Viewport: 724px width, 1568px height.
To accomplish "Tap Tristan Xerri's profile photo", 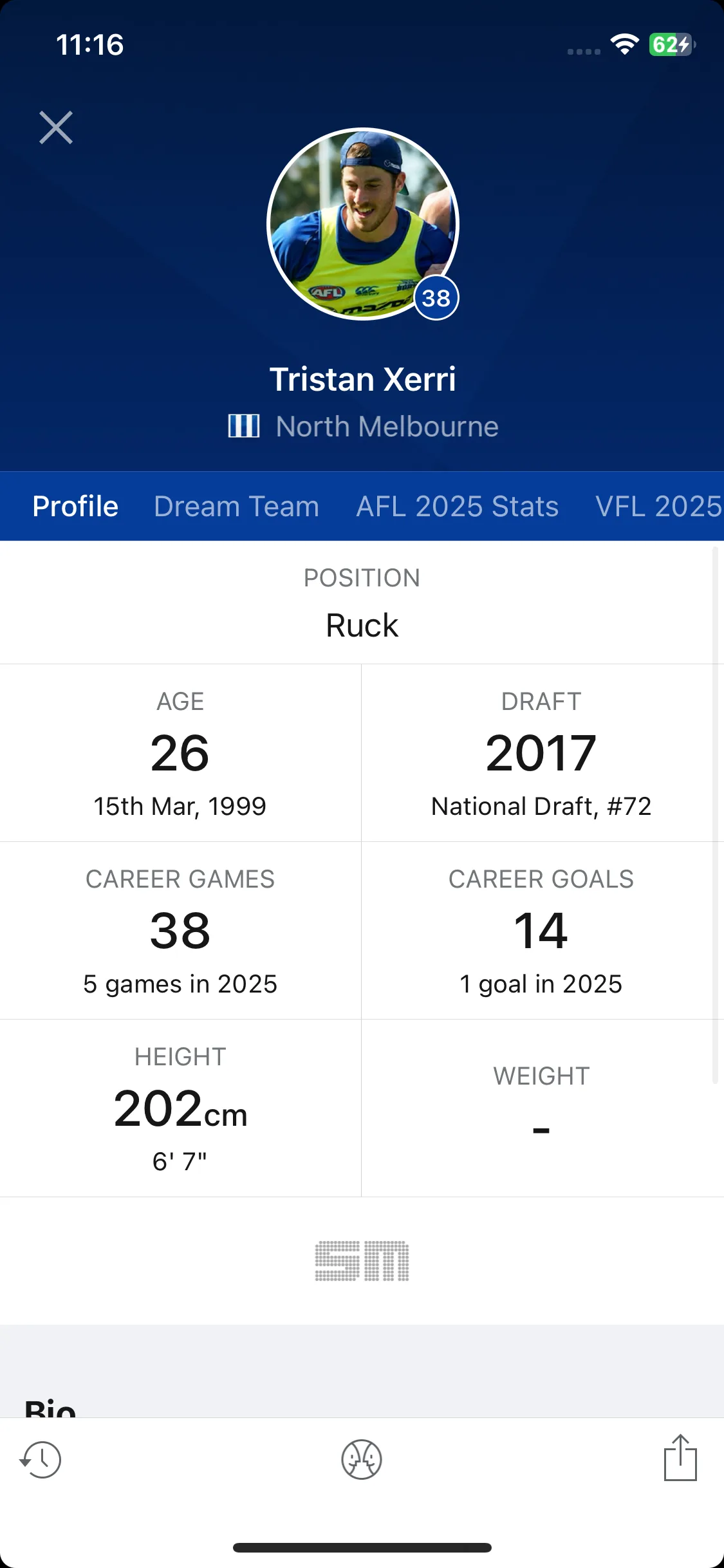I will tap(362, 224).
